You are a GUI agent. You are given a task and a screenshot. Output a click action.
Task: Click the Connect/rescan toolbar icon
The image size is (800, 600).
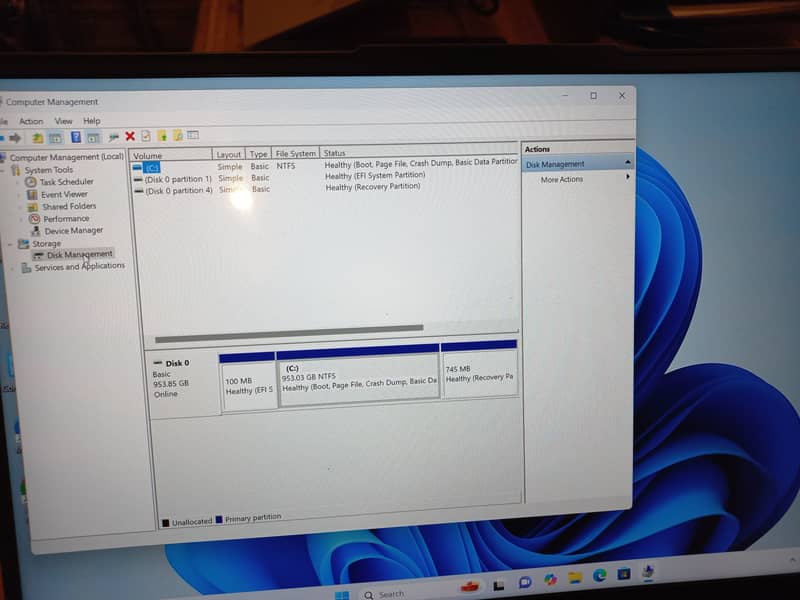(113, 137)
